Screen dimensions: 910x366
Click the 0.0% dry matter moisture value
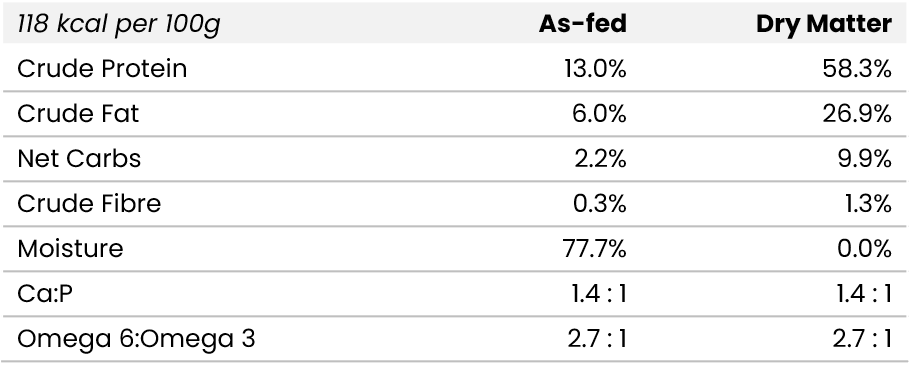(864, 249)
